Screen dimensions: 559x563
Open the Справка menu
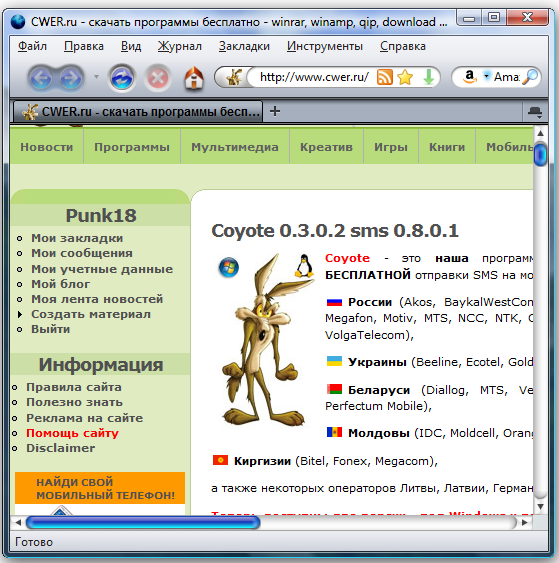tap(402, 46)
